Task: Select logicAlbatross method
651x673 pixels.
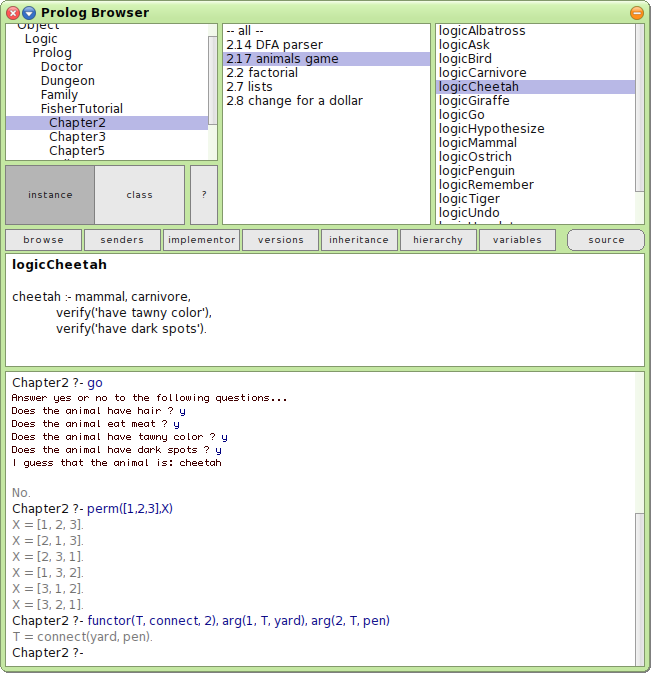Action: pos(536,31)
